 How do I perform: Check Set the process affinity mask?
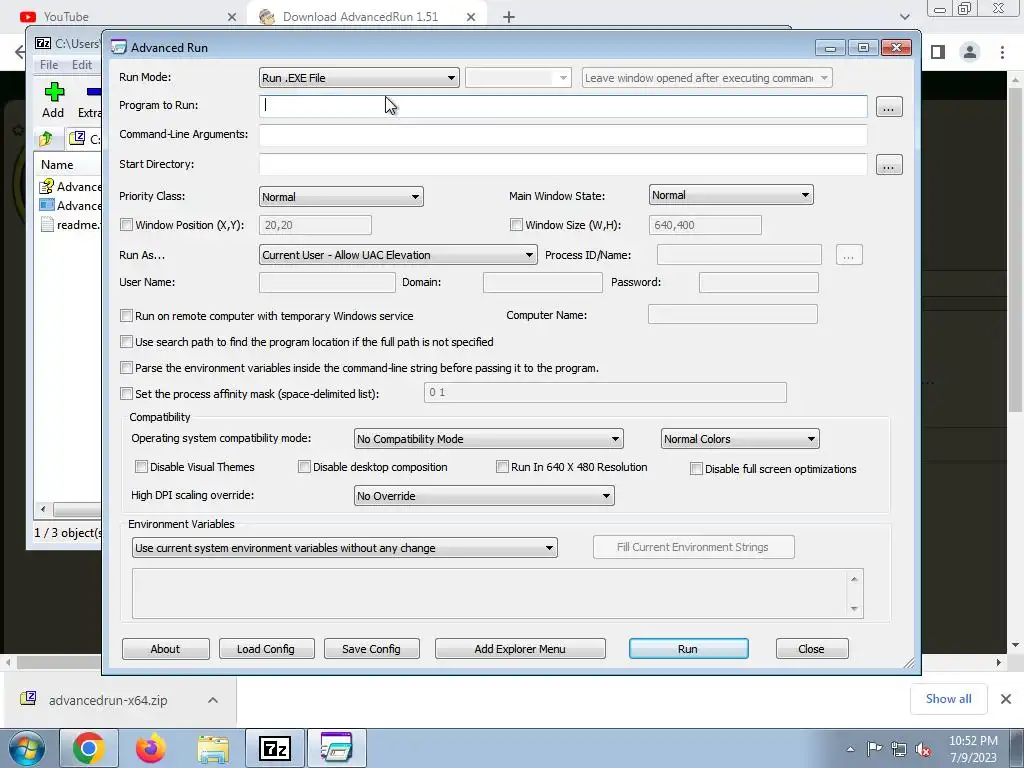(126, 394)
